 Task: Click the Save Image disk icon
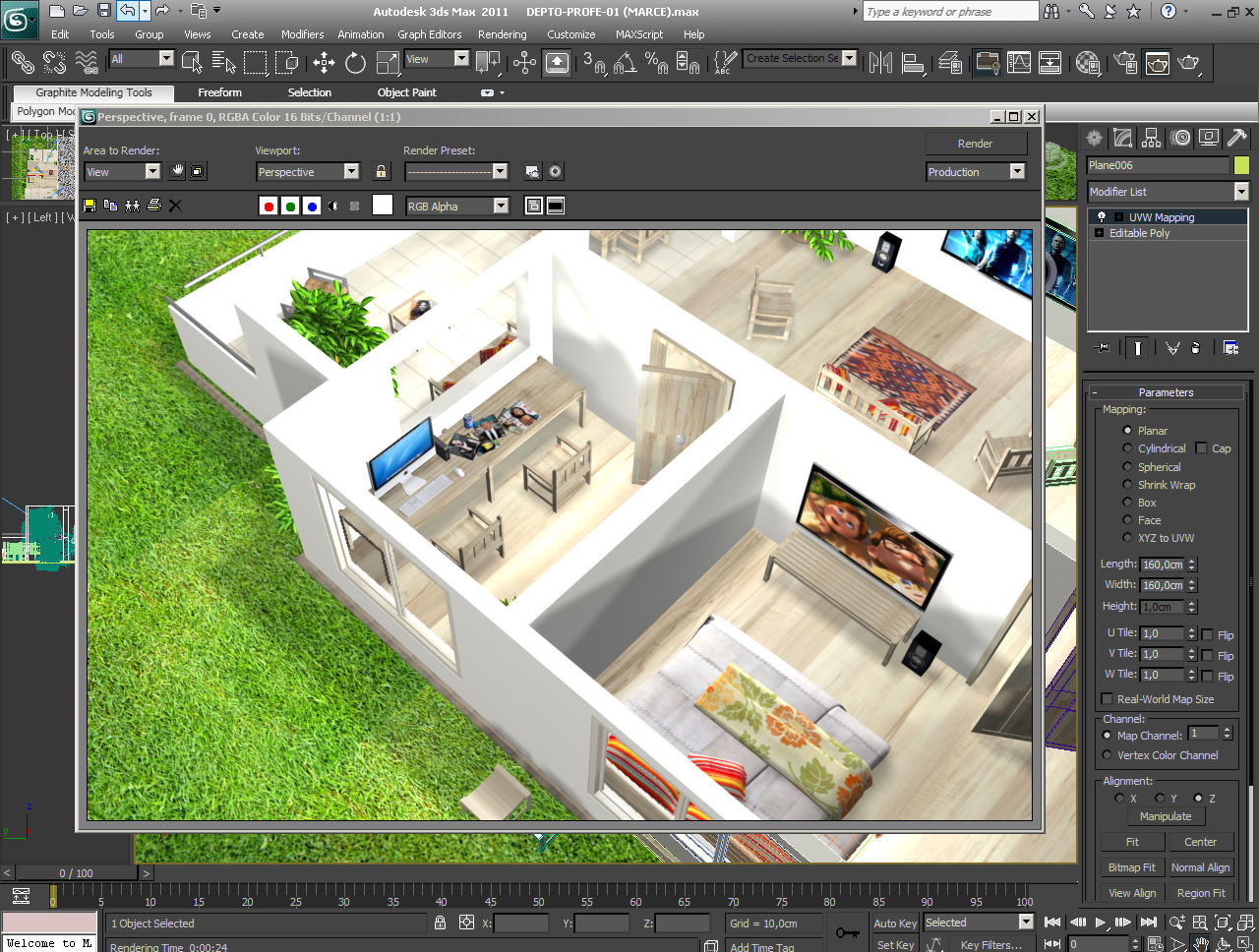coord(90,206)
